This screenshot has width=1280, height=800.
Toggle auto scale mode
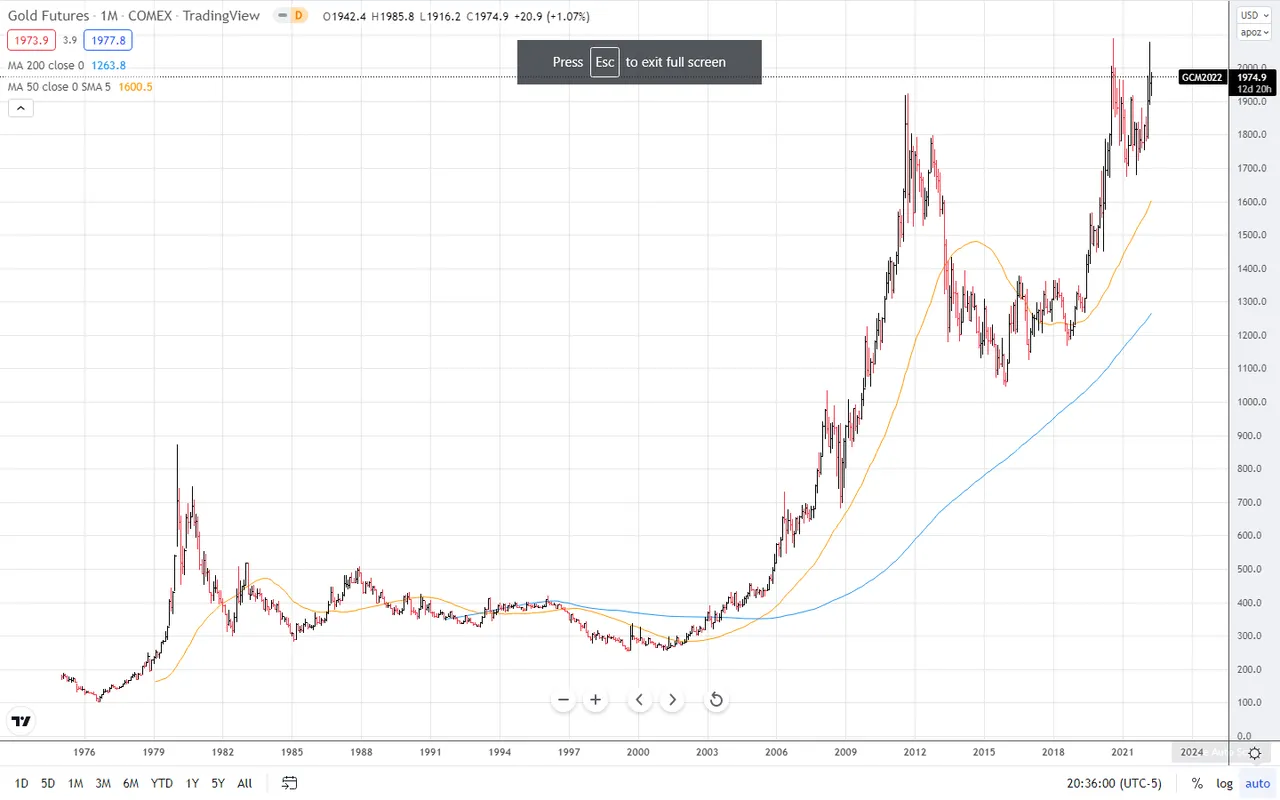point(1258,783)
